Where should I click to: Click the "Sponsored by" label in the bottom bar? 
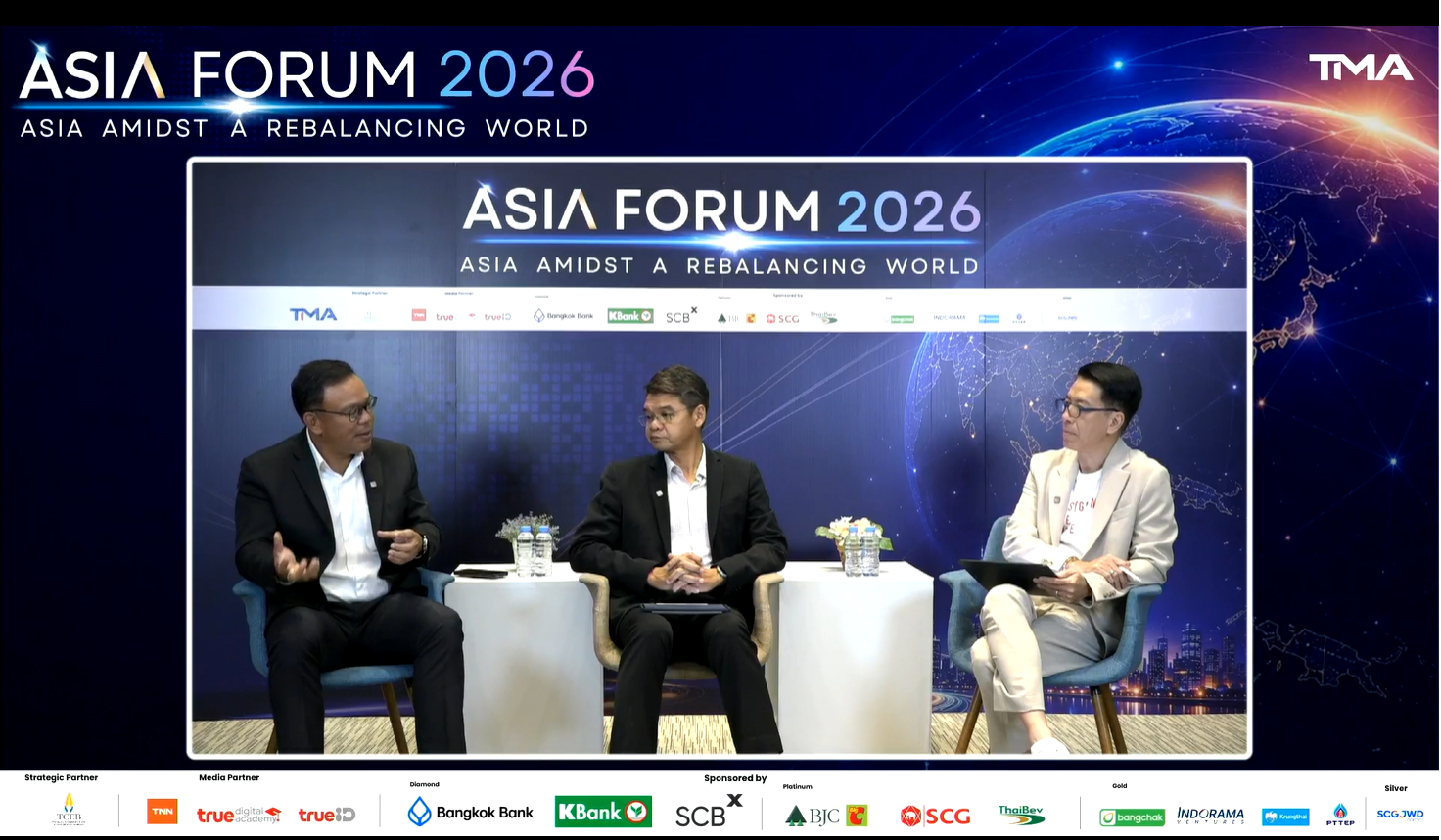[735, 778]
